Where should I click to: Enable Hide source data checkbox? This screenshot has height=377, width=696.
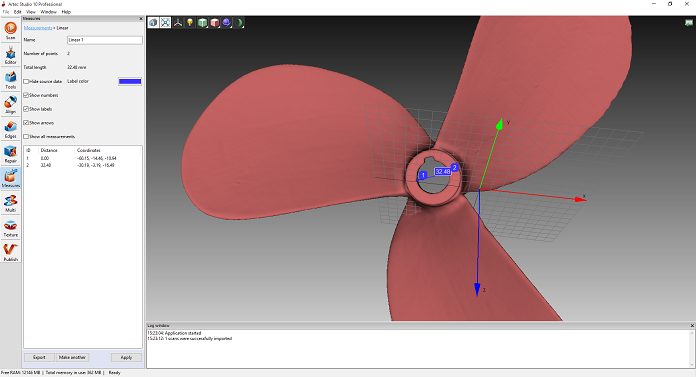(x=26, y=81)
